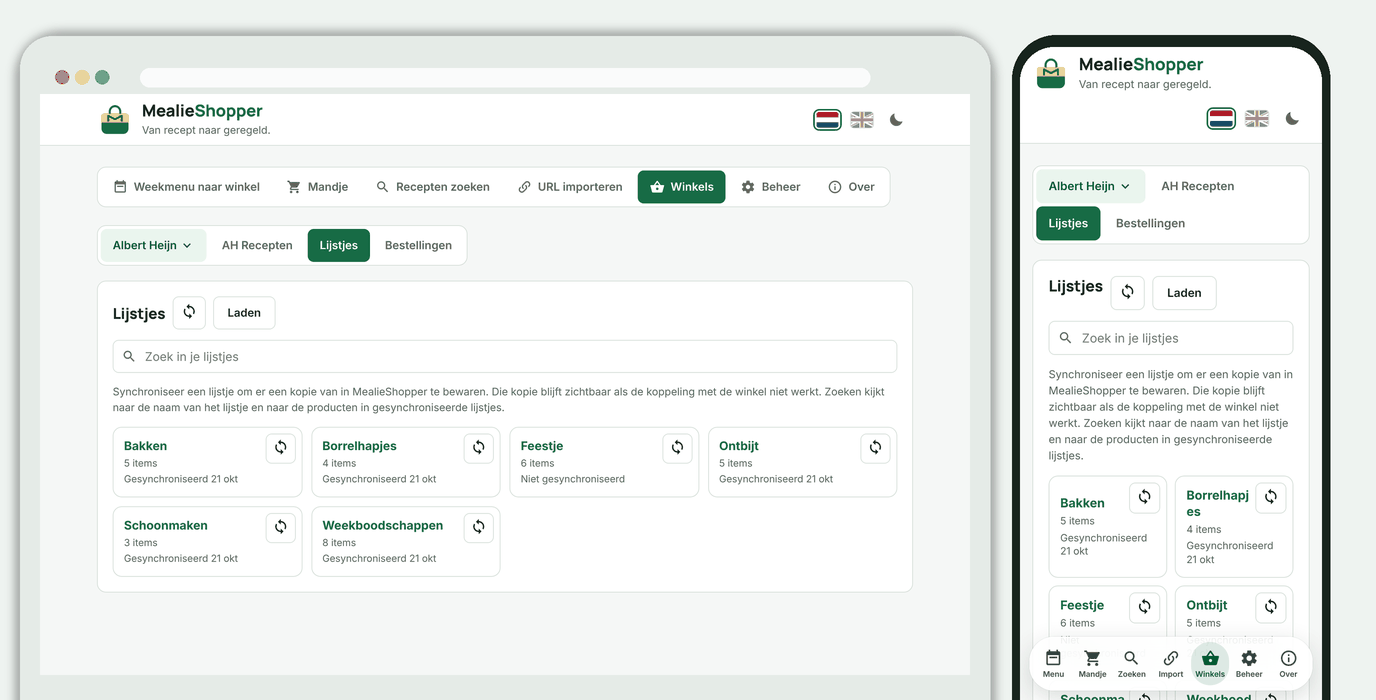The image size is (1376, 700).
Task: Open Weekmenu naar winkel tab
Action: click(x=186, y=187)
